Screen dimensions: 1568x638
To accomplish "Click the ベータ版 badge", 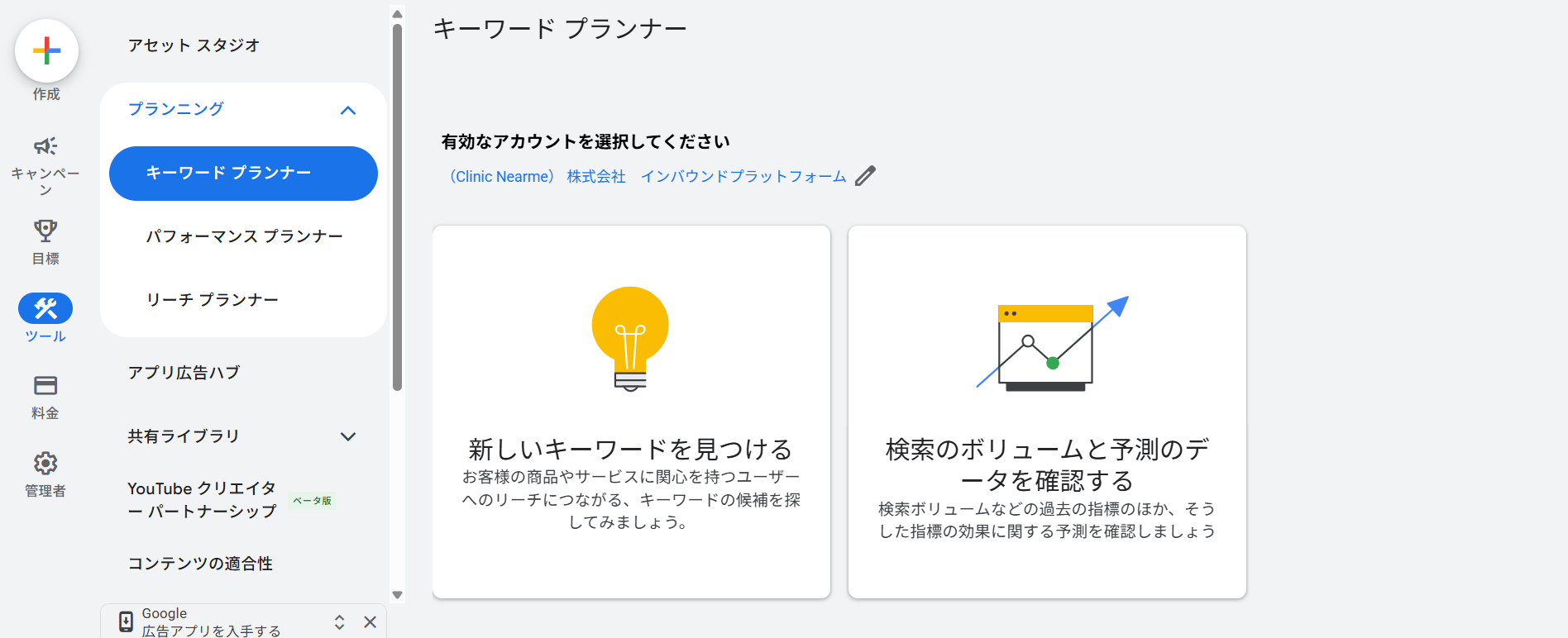I will (x=312, y=501).
